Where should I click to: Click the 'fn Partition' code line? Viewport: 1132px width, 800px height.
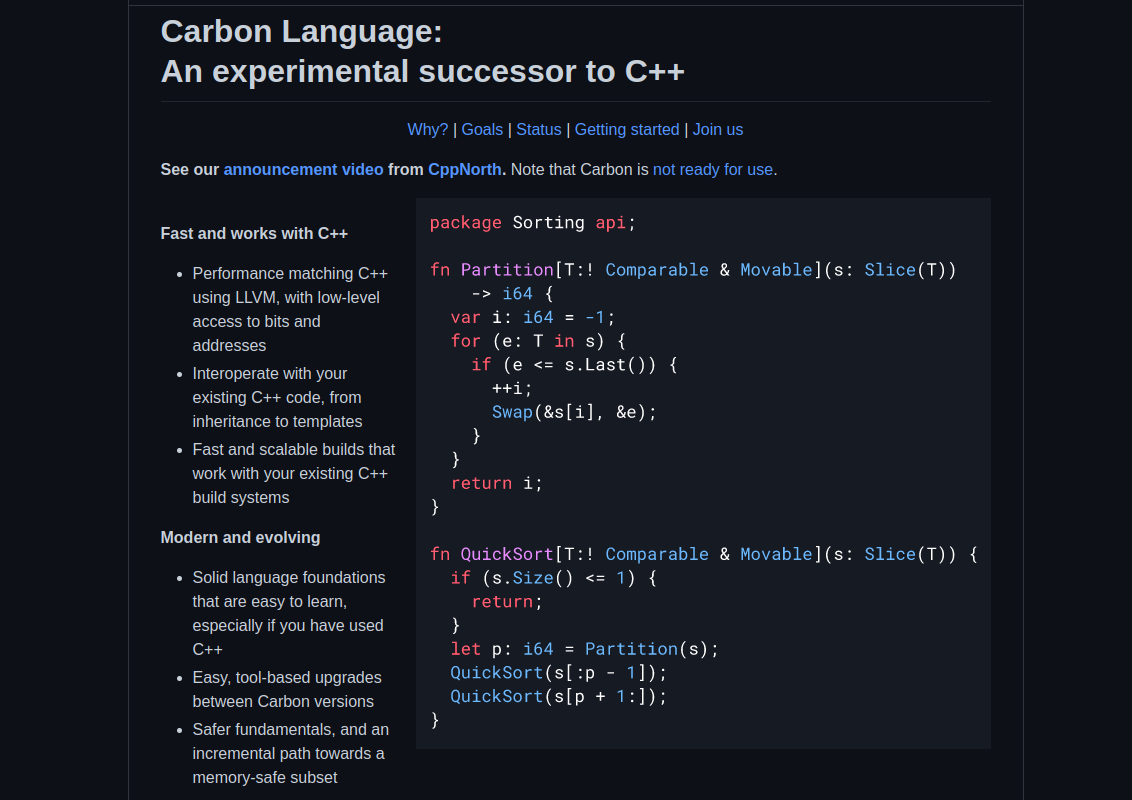693,270
